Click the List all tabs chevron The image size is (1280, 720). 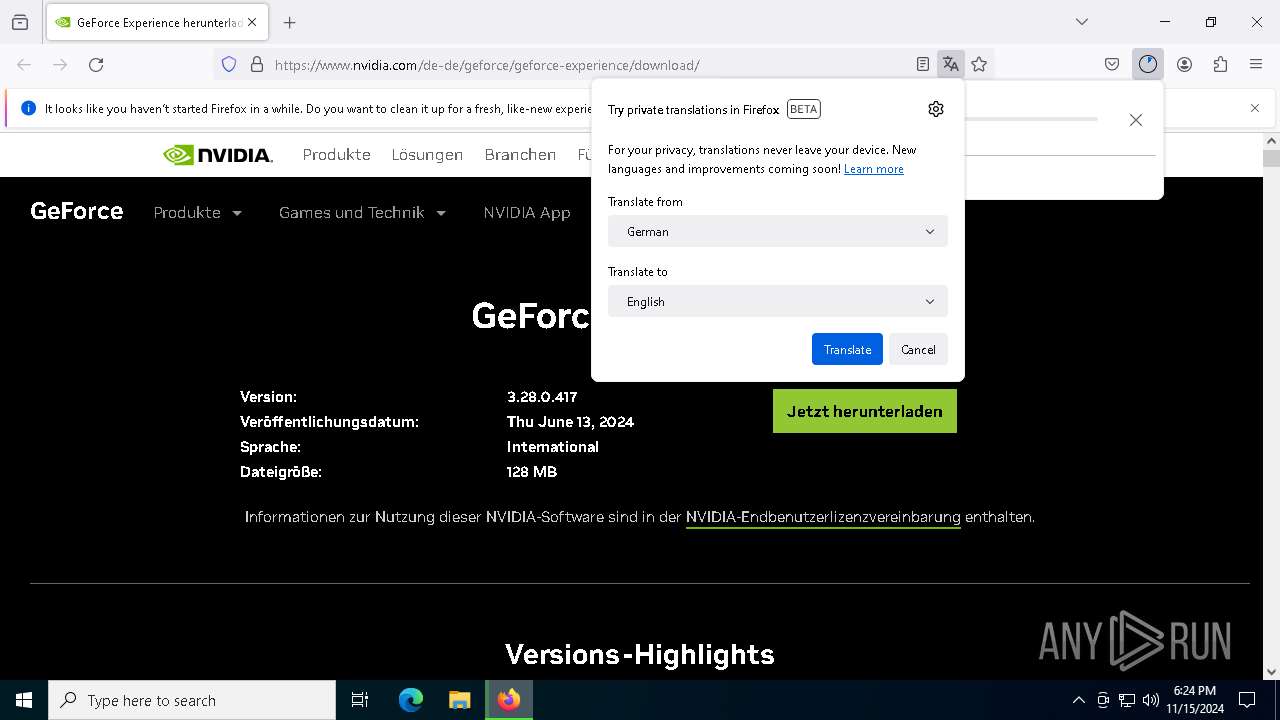click(1081, 22)
